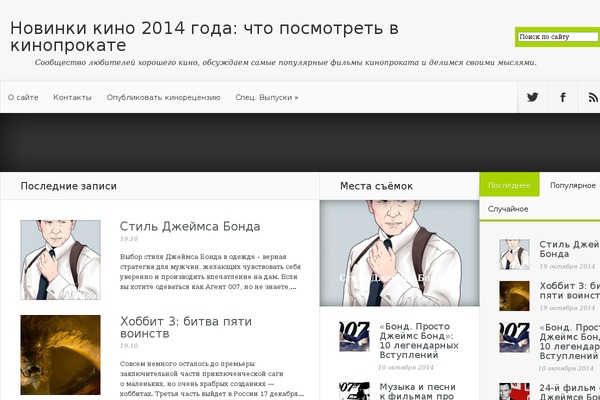
Task: Open 'Опубликовать кинорецензию' menu item
Action: [x=163, y=97]
